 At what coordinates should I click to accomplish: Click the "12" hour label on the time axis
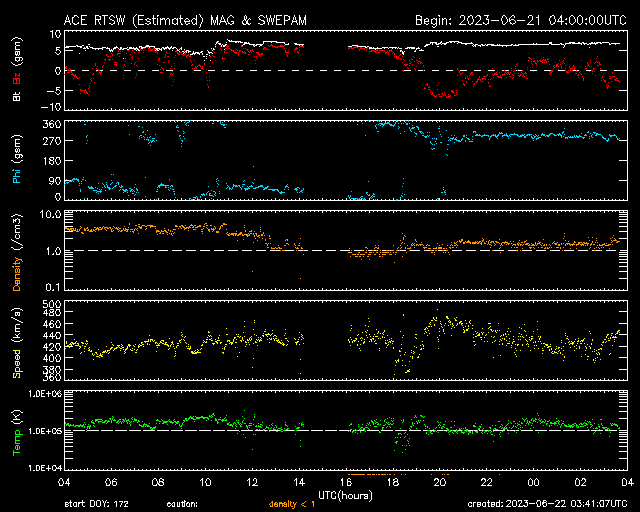point(252,483)
